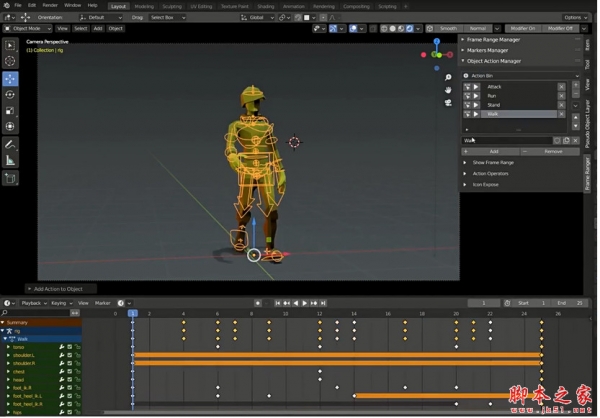The width and height of the screenshot is (600, 418).
Task: Click the Remove action button
Action: point(552,151)
